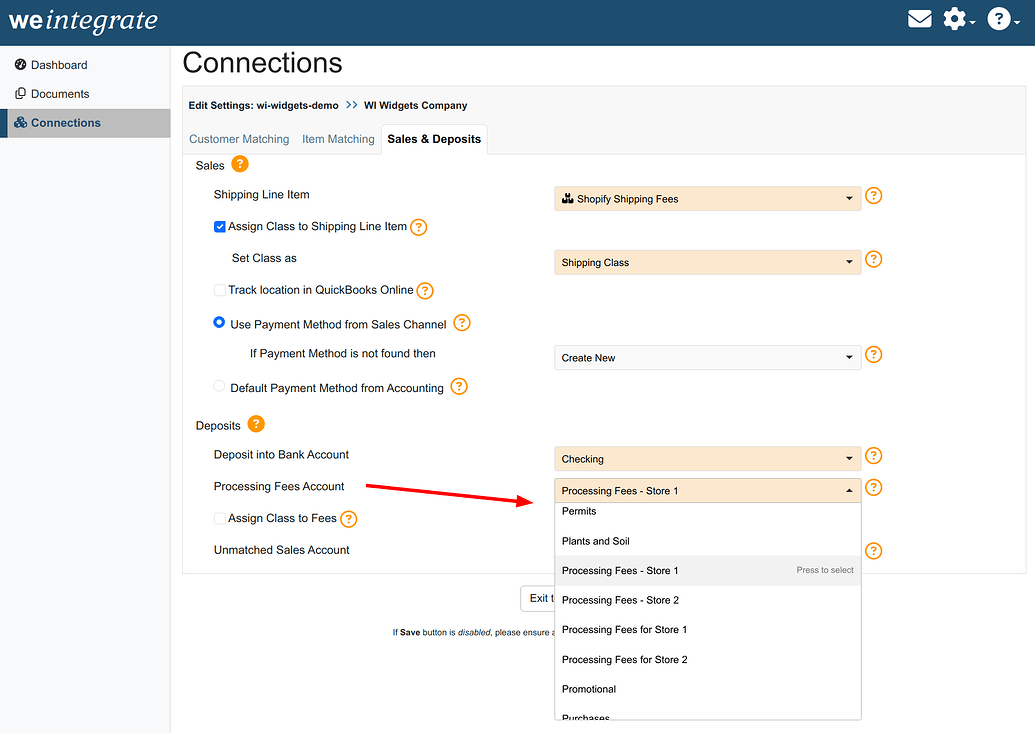Open the Shipping Class dropdown
Viewport: 1035px width, 733px height.
(x=707, y=263)
